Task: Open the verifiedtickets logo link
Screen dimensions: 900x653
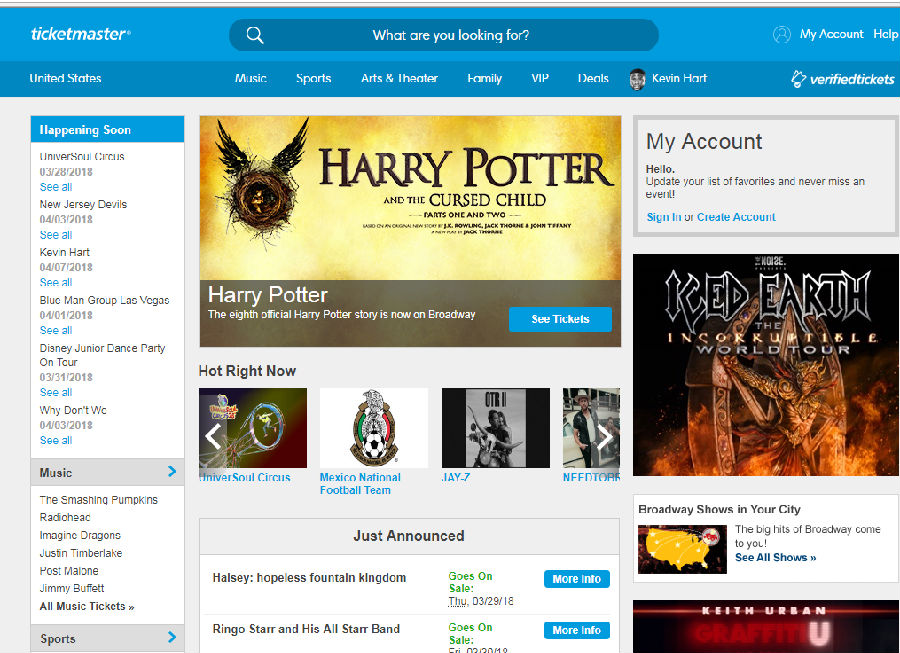Action: pos(843,79)
